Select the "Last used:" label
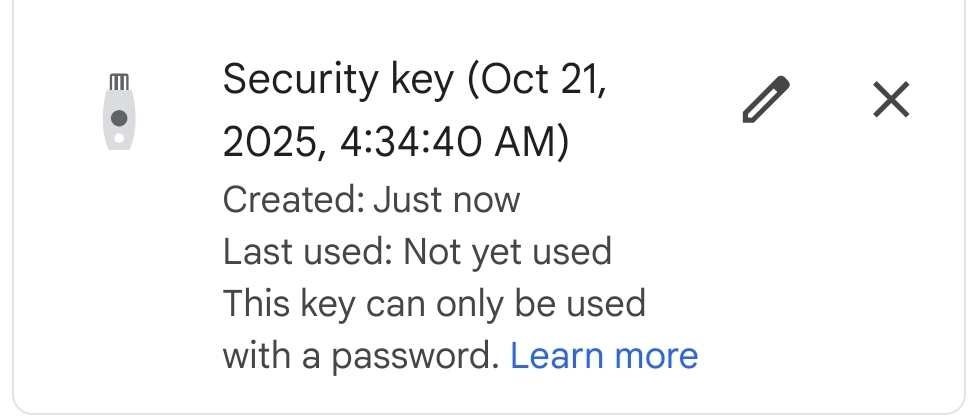 coord(307,251)
